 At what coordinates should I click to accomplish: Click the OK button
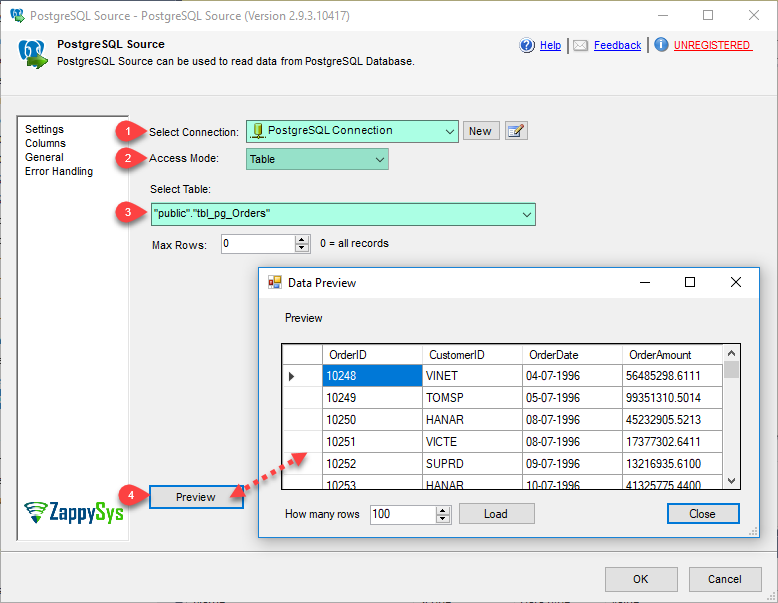point(641,579)
